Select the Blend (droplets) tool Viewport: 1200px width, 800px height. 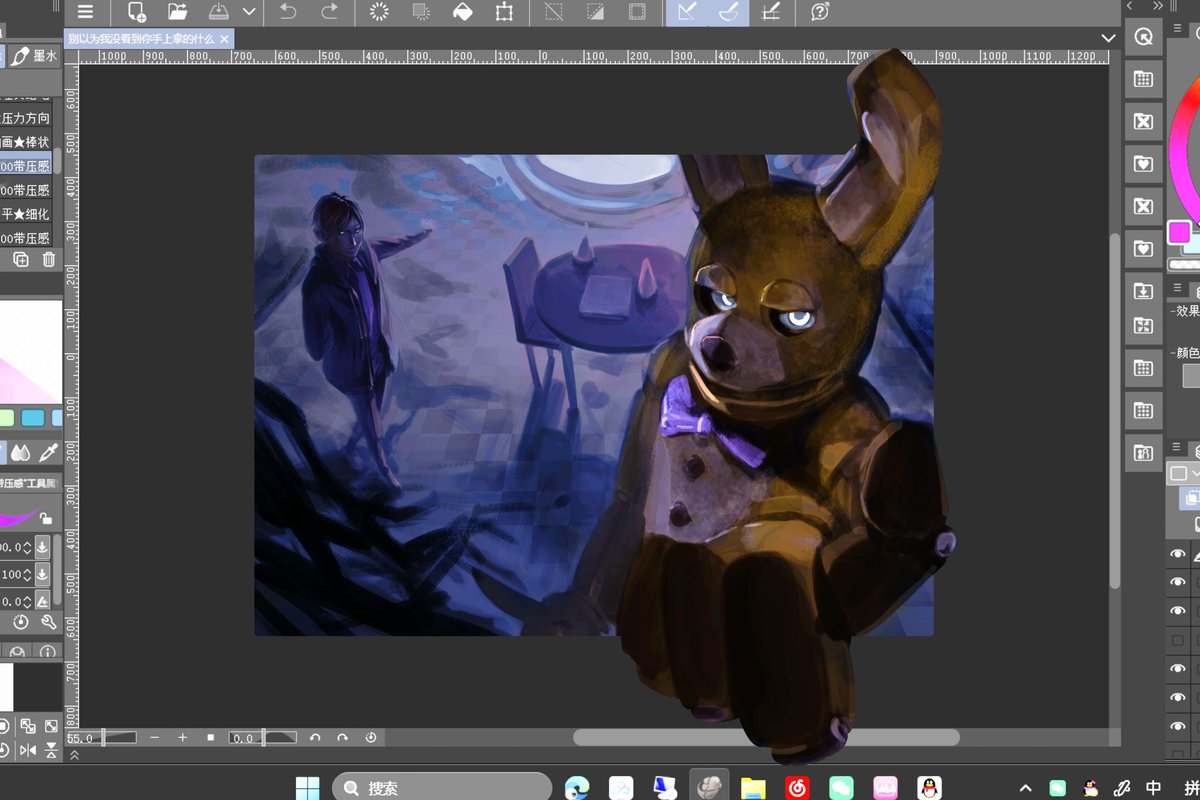click(20, 453)
